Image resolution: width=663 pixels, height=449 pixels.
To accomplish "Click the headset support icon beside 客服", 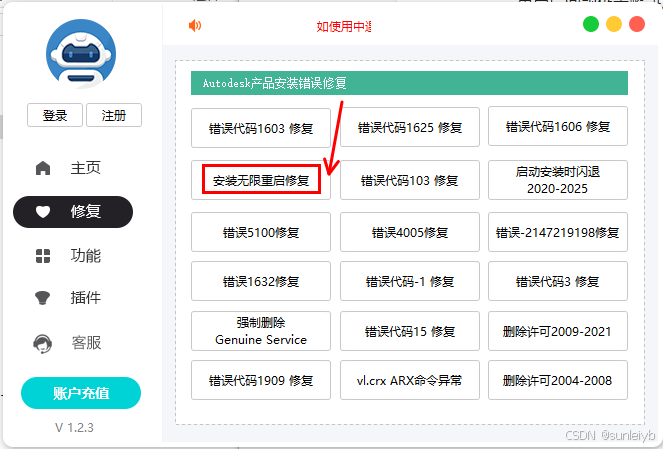I will pos(42,343).
